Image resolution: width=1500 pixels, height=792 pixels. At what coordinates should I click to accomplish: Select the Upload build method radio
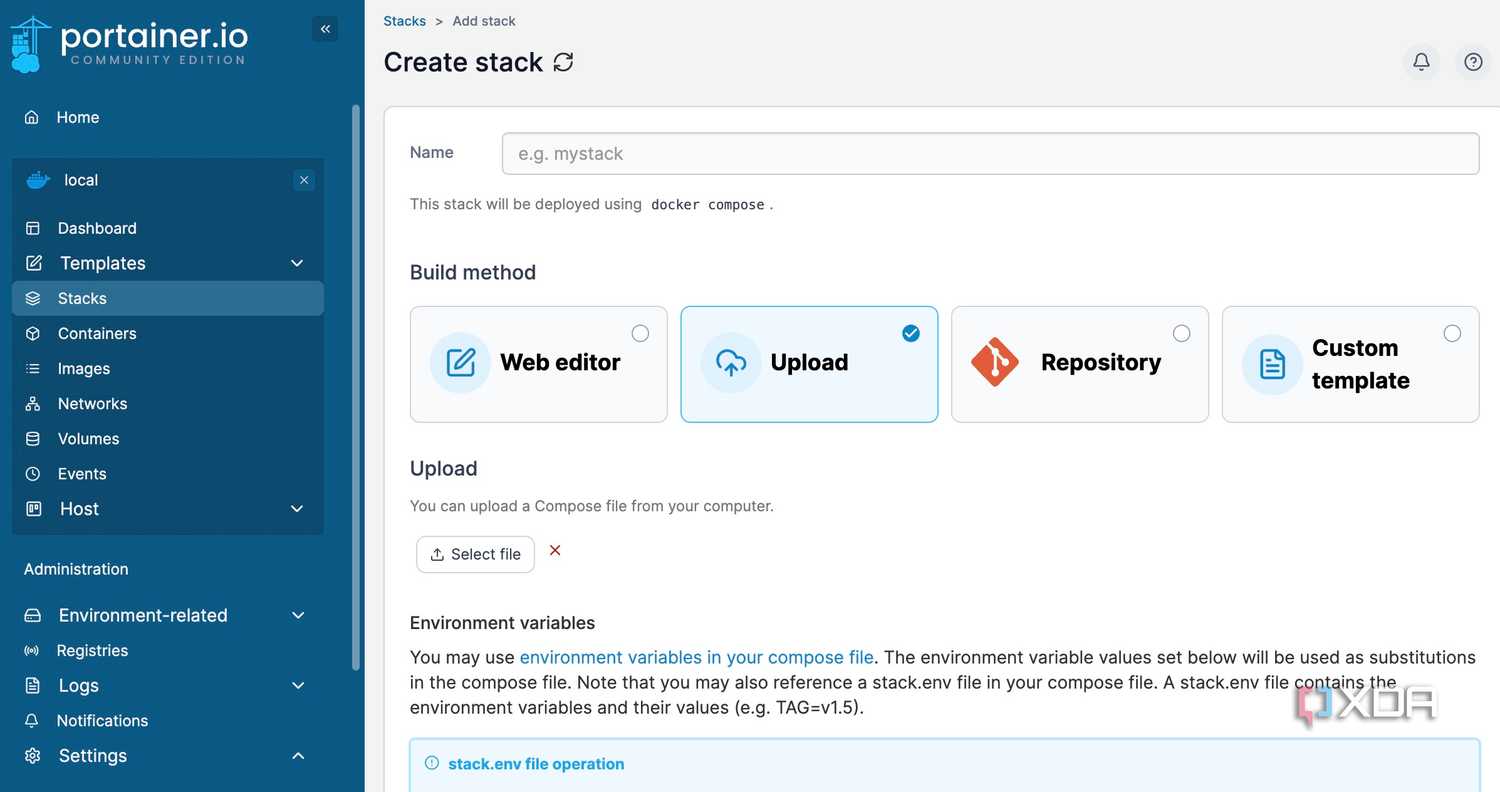pyautogui.click(x=911, y=333)
